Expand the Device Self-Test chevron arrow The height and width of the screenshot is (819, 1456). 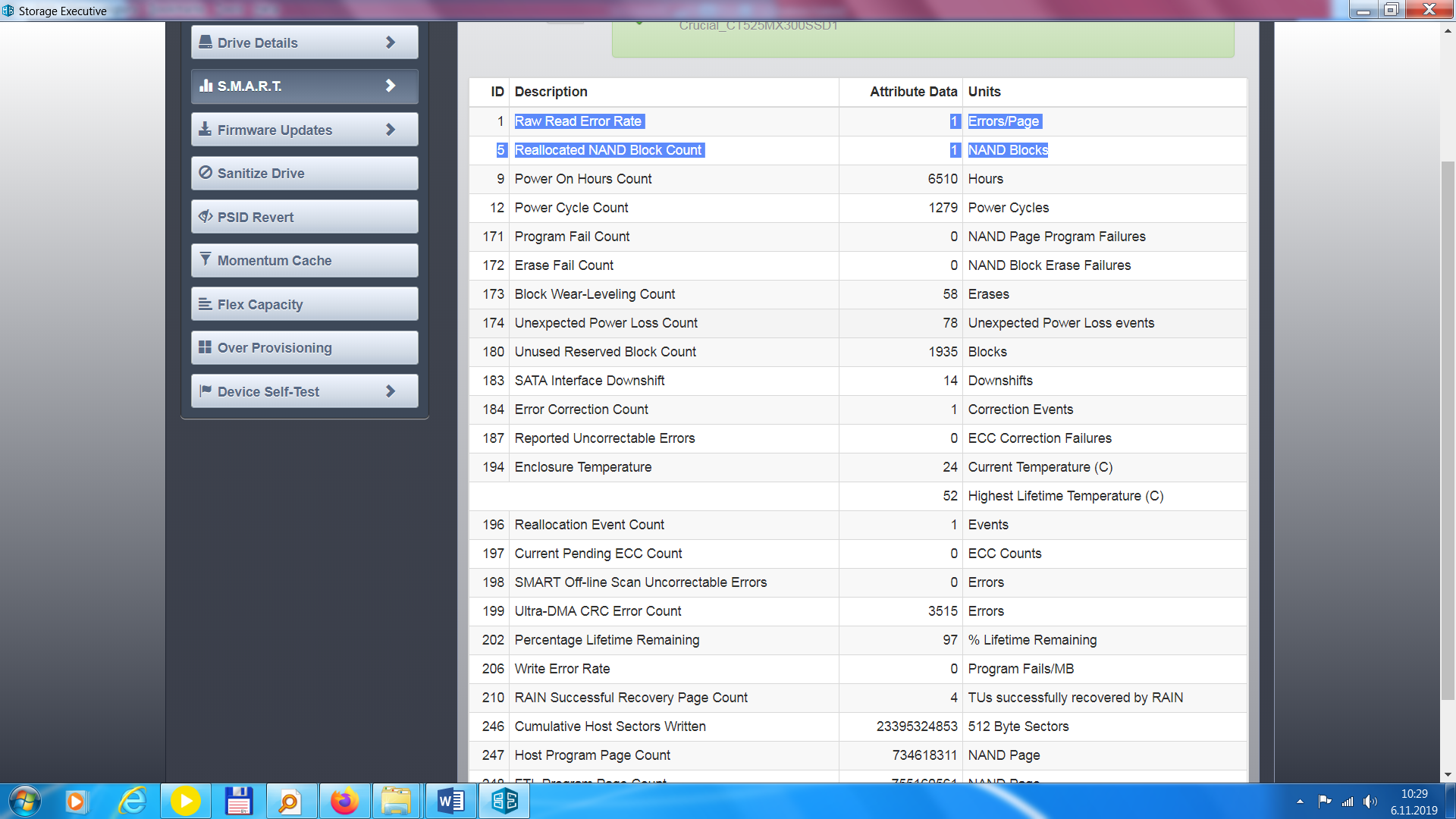(x=391, y=391)
